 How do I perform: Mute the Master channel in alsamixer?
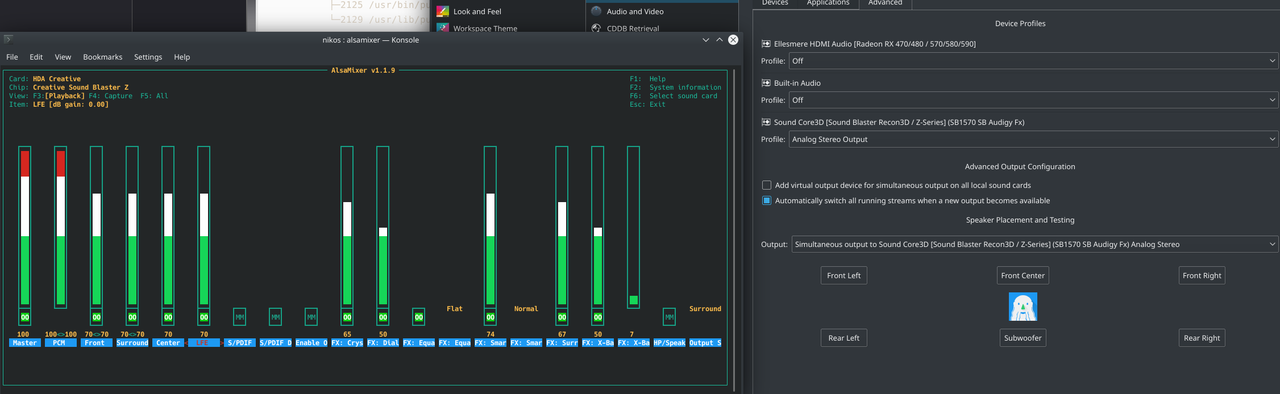tap(24, 317)
